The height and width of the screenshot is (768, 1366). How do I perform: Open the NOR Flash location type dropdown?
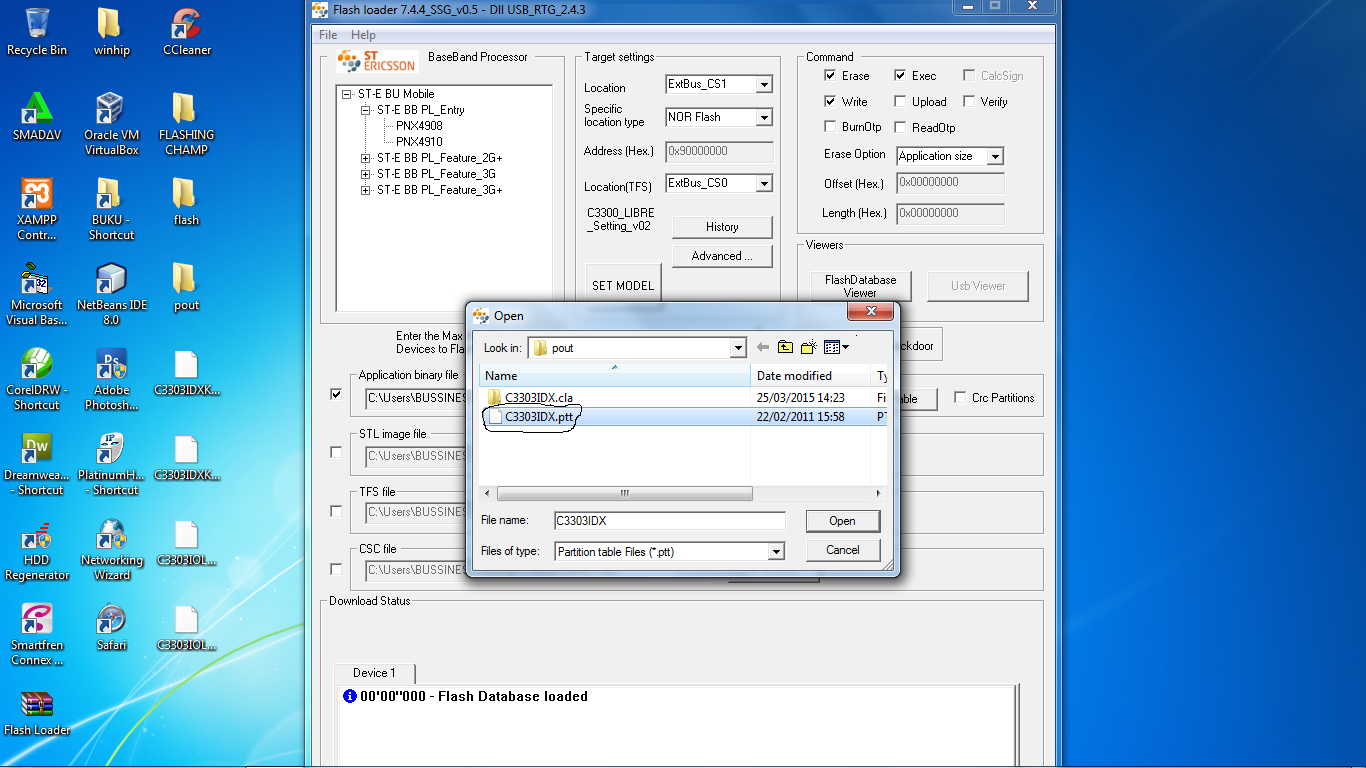(x=764, y=118)
